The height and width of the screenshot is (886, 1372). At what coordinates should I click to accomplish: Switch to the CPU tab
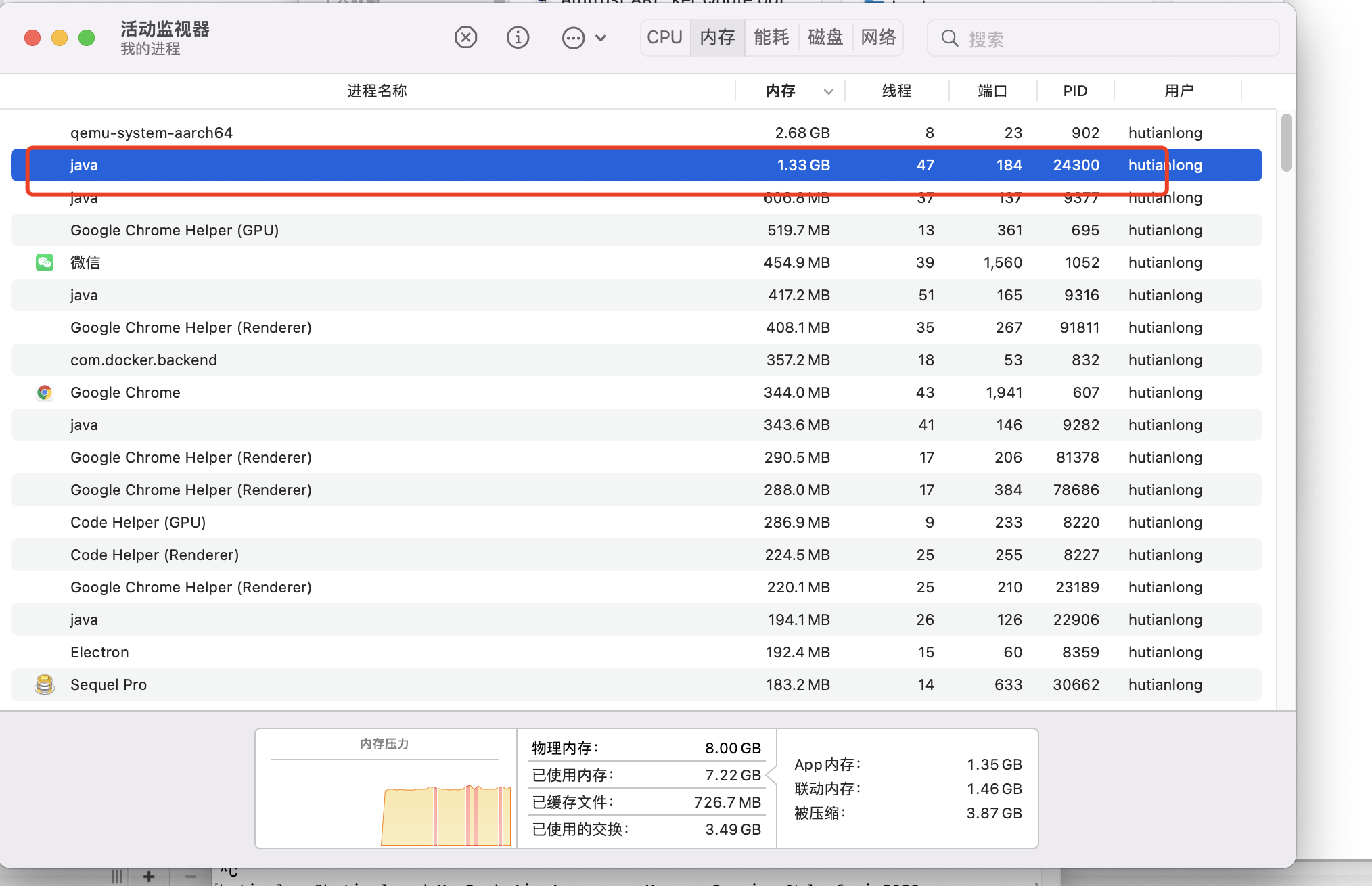coord(664,37)
